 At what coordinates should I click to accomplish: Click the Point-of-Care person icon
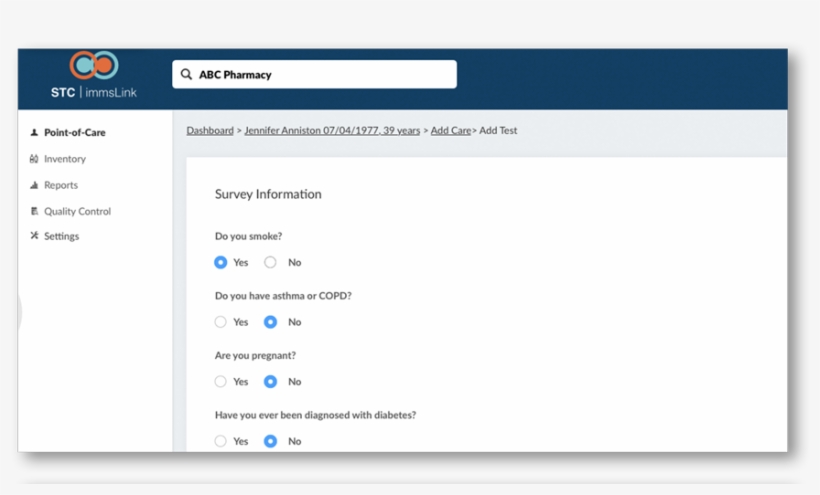[34, 132]
